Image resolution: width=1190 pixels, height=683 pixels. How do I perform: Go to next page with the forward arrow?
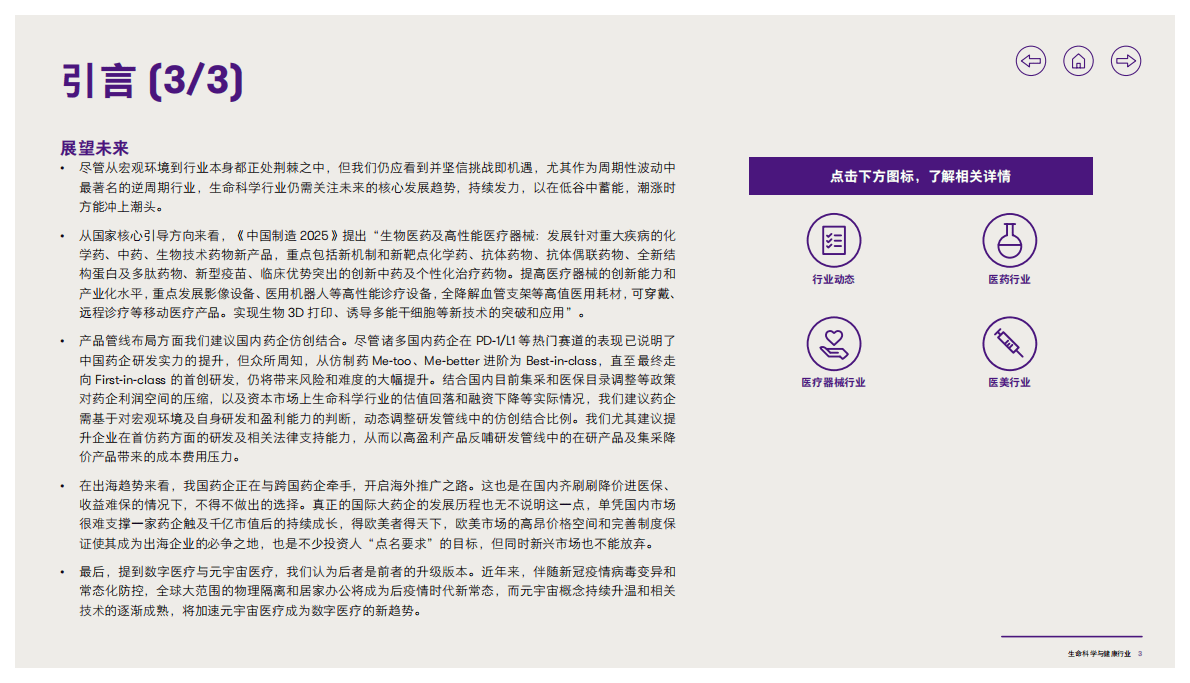[1126, 61]
